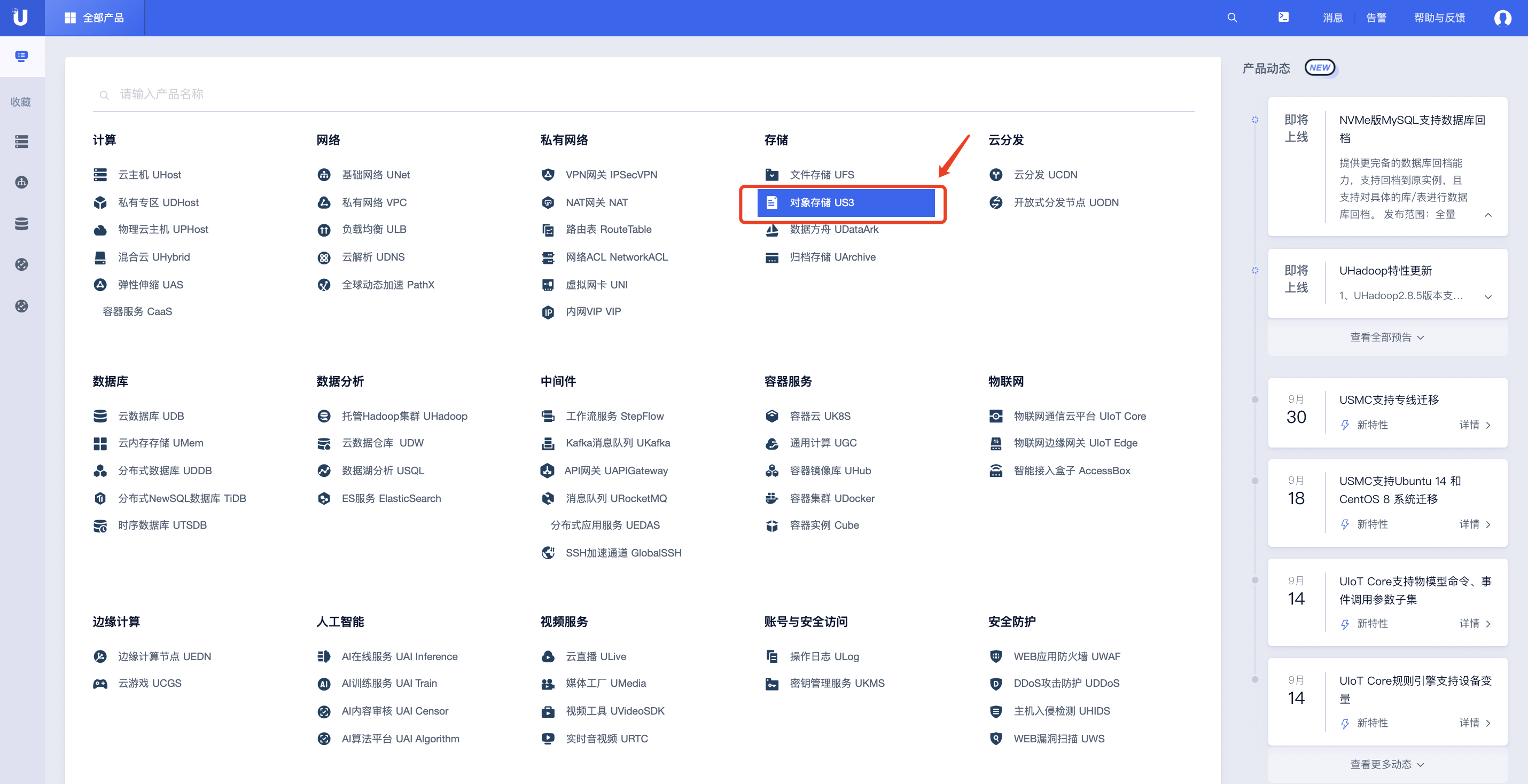Click the 容器云 UK8S icon
The width and height of the screenshot is (1528, 784).
pos(771,417)
